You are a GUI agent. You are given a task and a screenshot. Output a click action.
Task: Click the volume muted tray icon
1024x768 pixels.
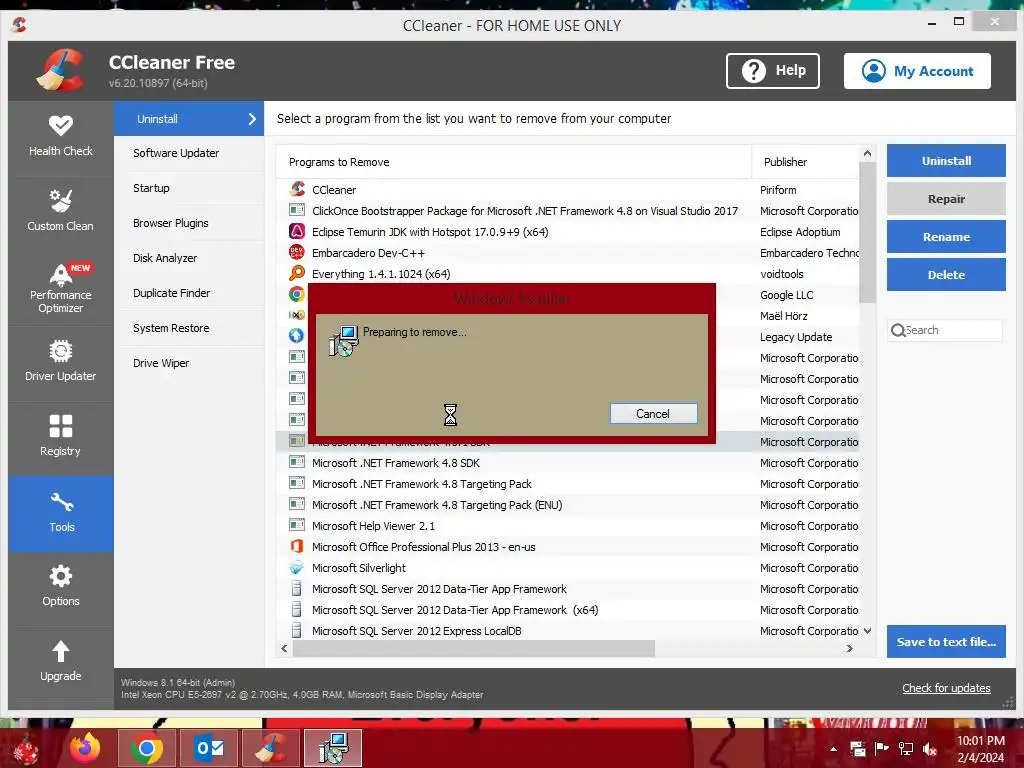(929, 749)
